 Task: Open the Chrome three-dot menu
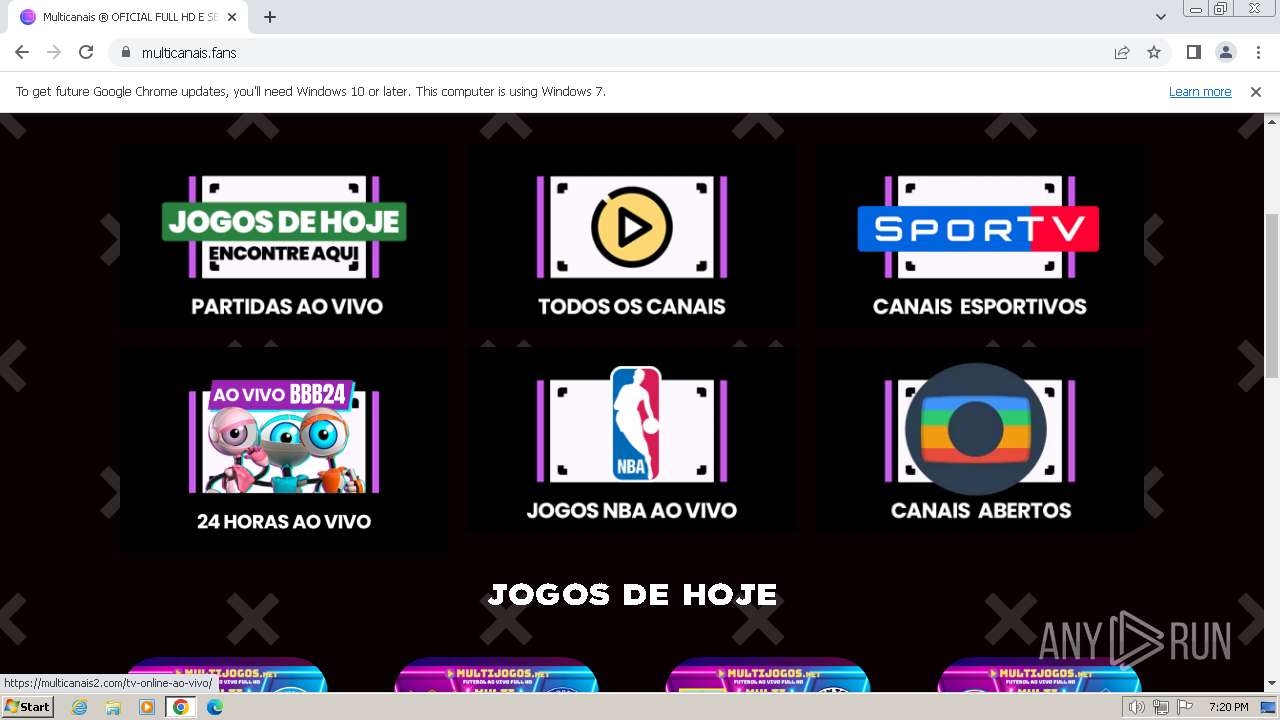pos(1258,52)
